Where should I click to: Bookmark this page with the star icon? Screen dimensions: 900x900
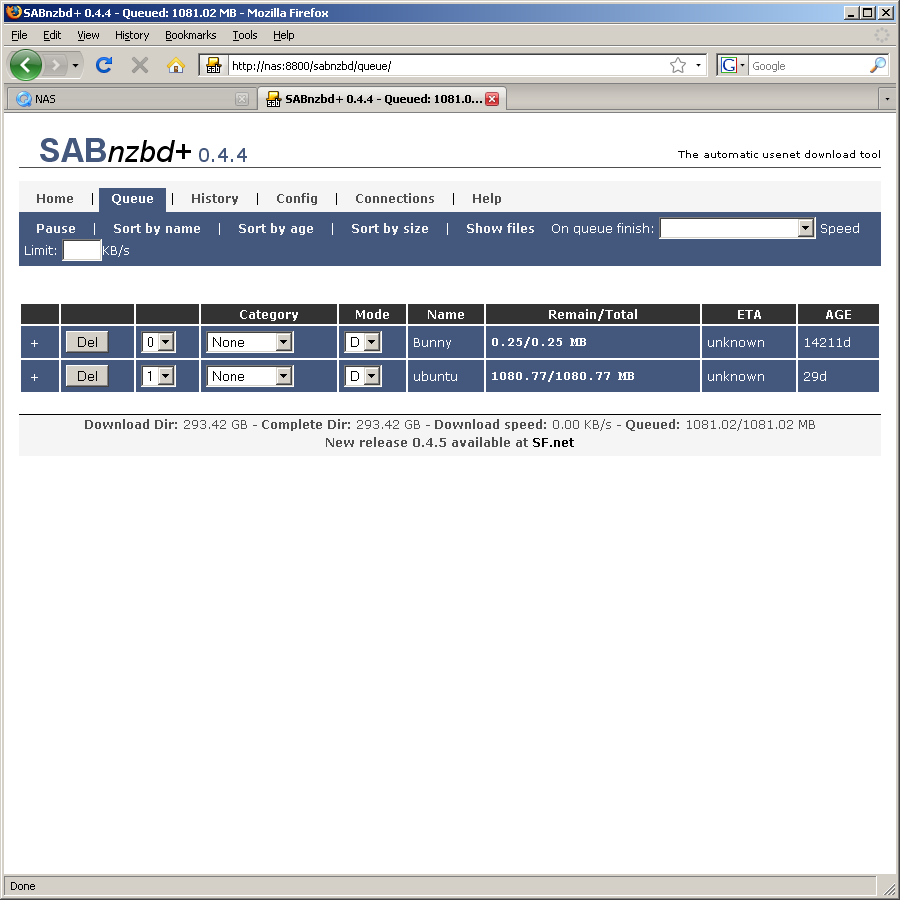point(678,65)
